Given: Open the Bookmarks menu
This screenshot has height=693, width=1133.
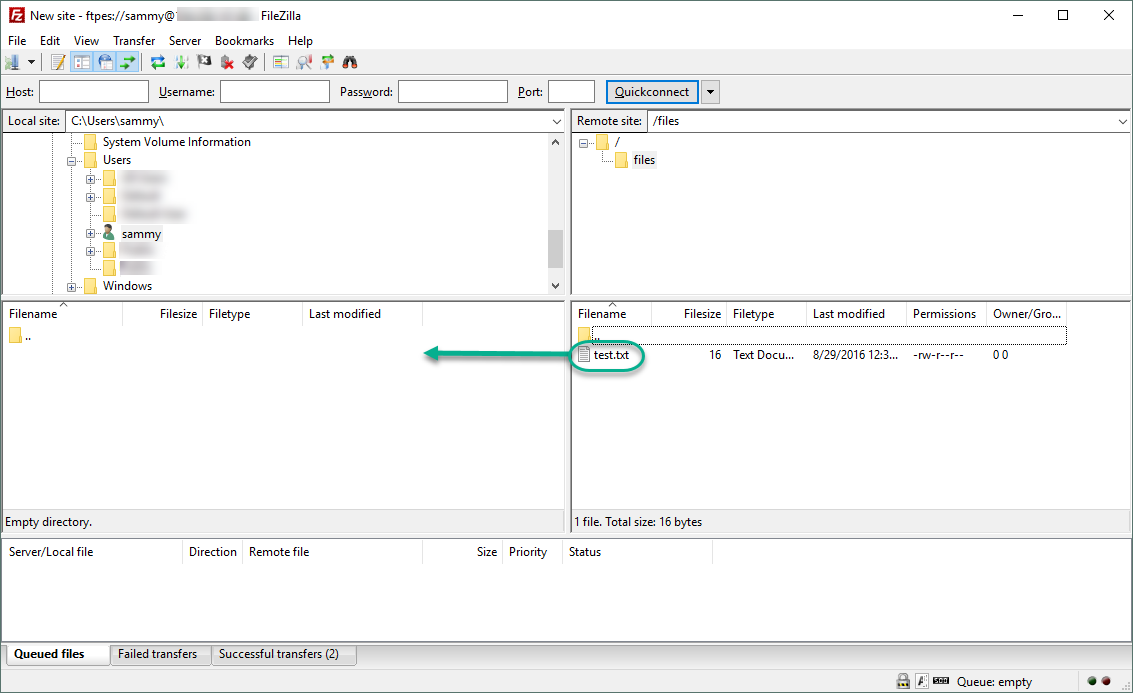Looking at the screenshot, I should (244, 40).
